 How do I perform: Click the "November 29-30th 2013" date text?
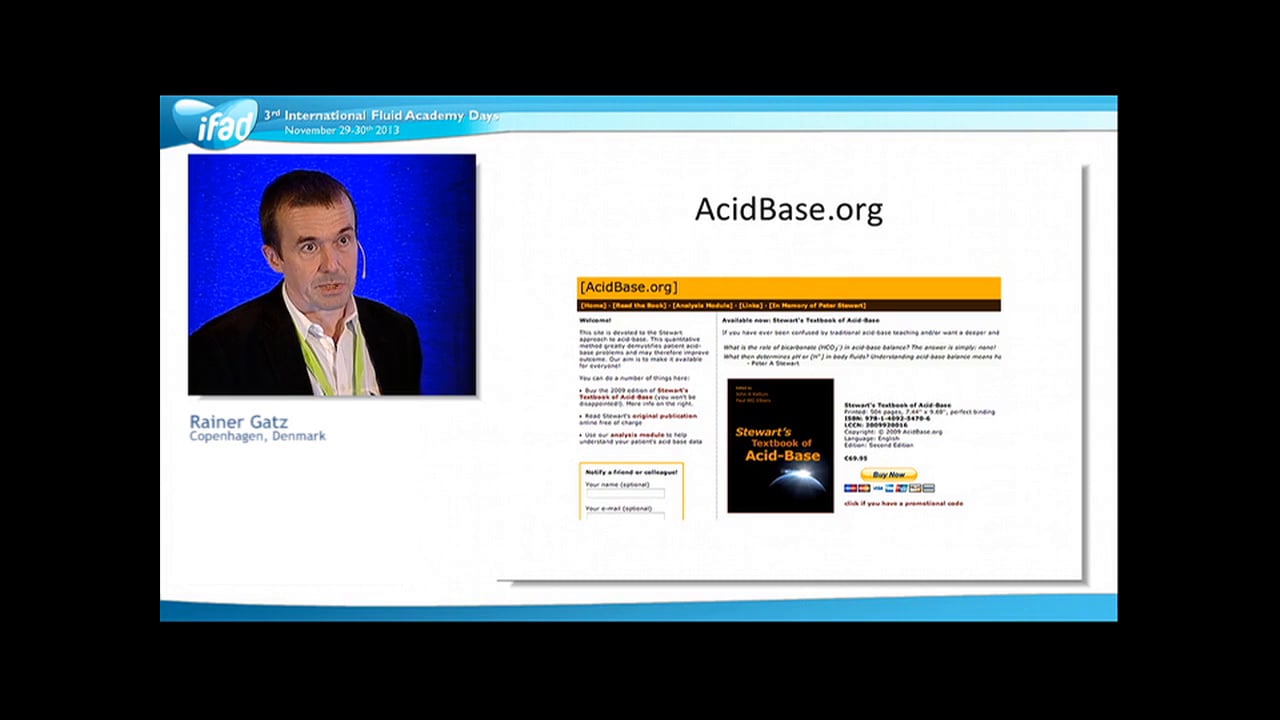(x=342, y=131)
